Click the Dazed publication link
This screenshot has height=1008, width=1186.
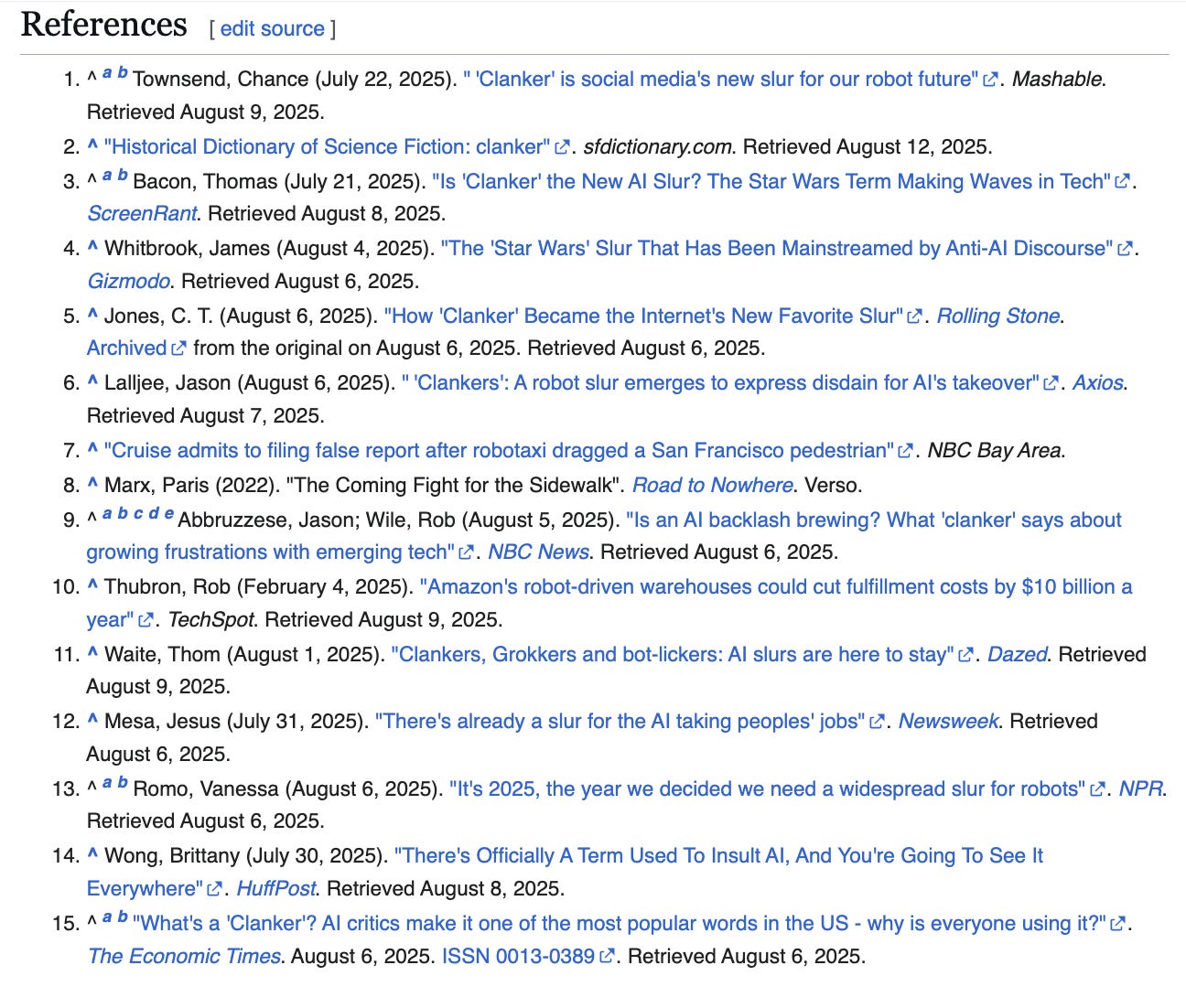click(x=1018, y=654)
